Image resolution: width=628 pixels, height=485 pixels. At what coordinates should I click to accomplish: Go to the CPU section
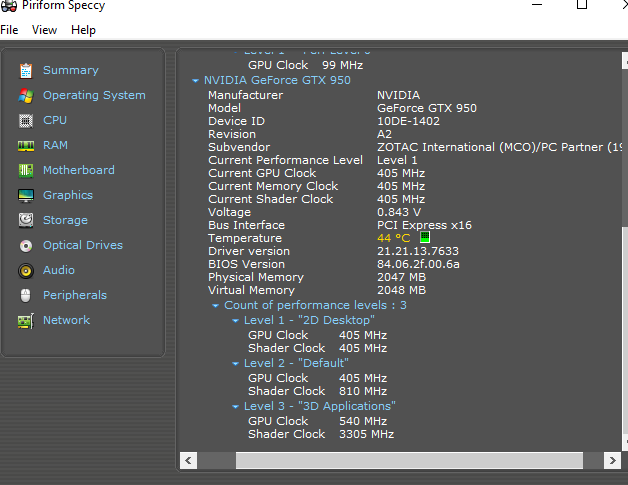point(55,120)
